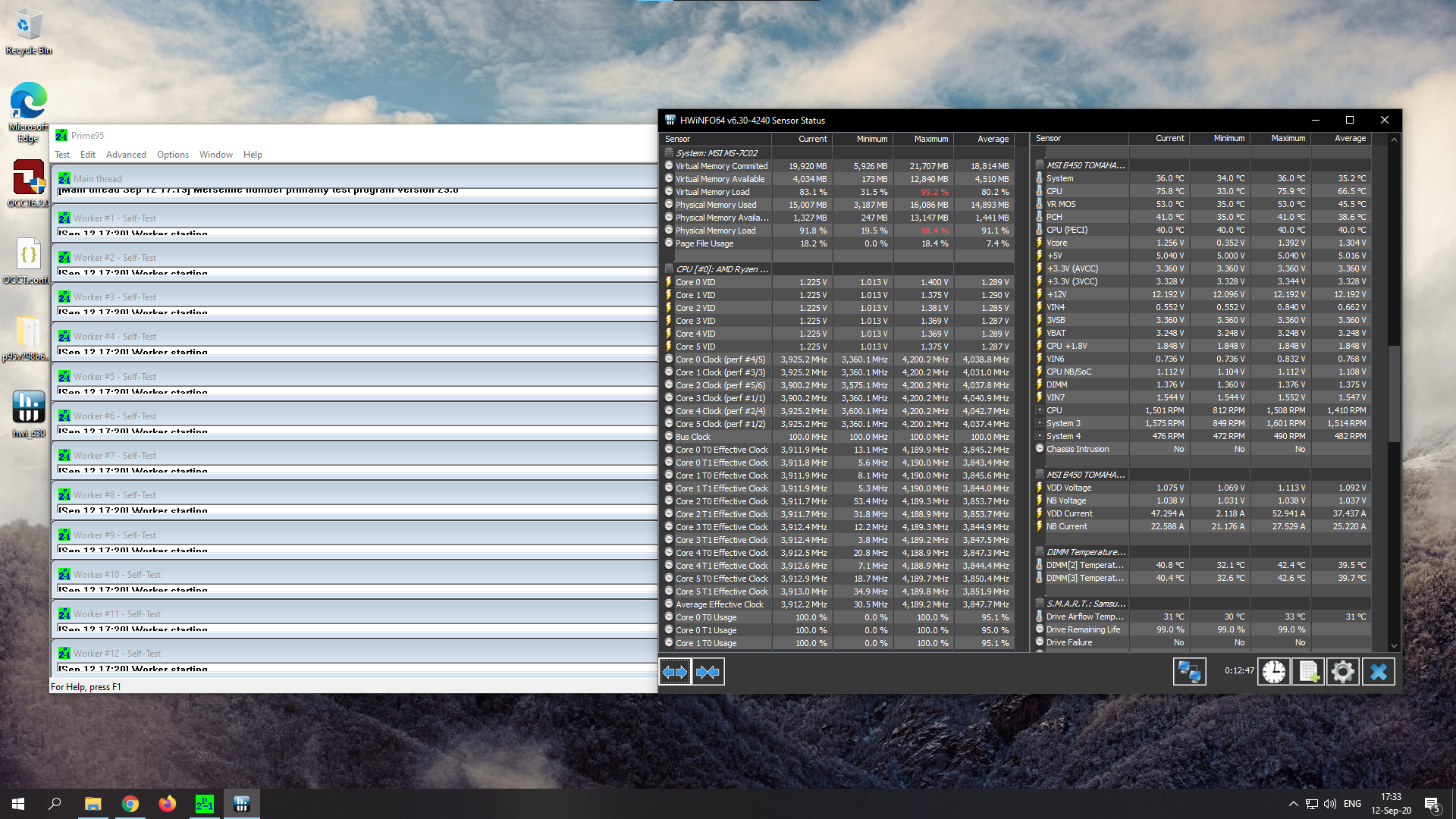Start logging with the sheet plus icon
This screenshot has height=819, width=1456.
[1309, 672]
